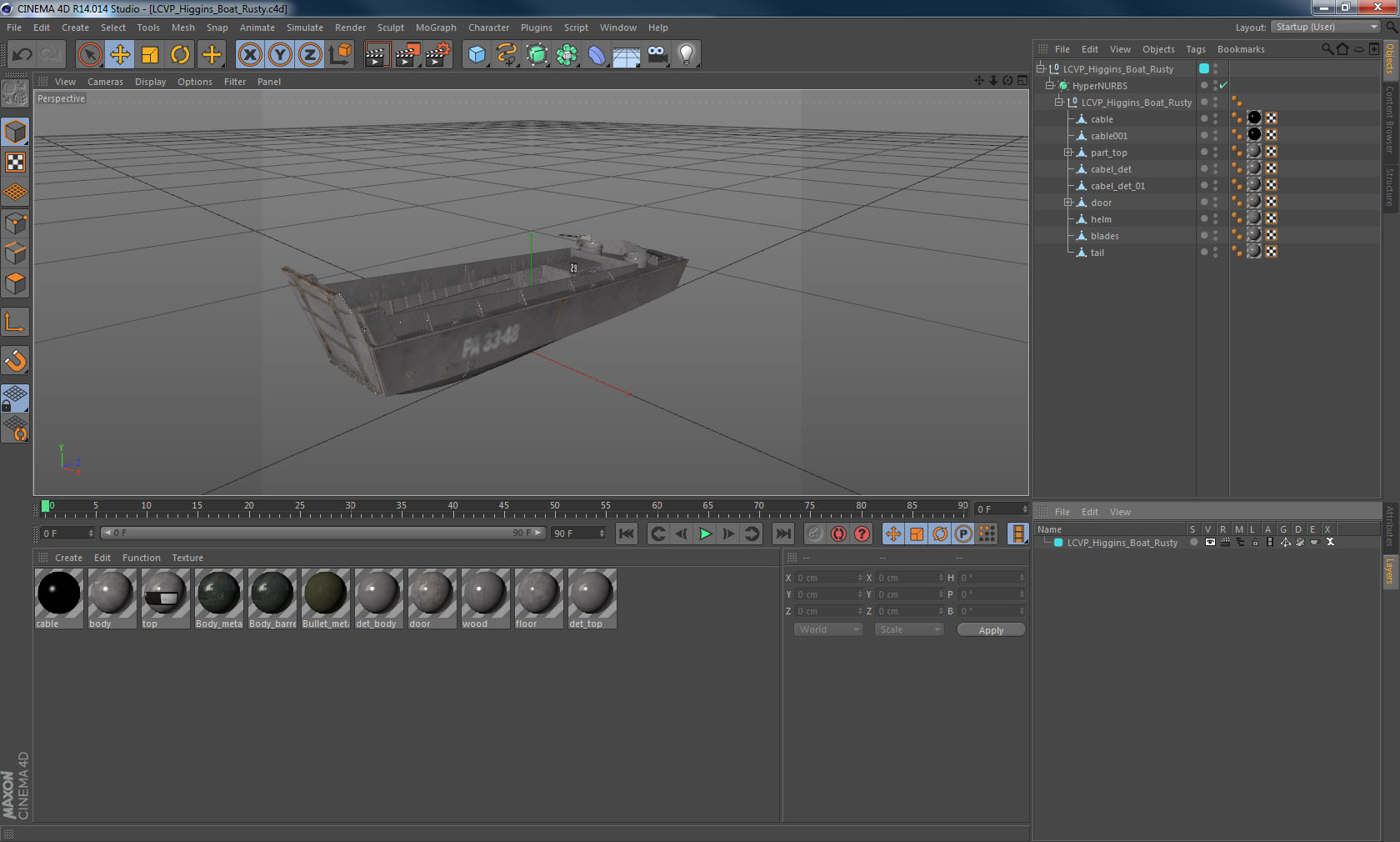Collapse the top LCVP_Higgins_Boat_Rusty root
Screen dimensions: 1400x842
point(1040,68)
